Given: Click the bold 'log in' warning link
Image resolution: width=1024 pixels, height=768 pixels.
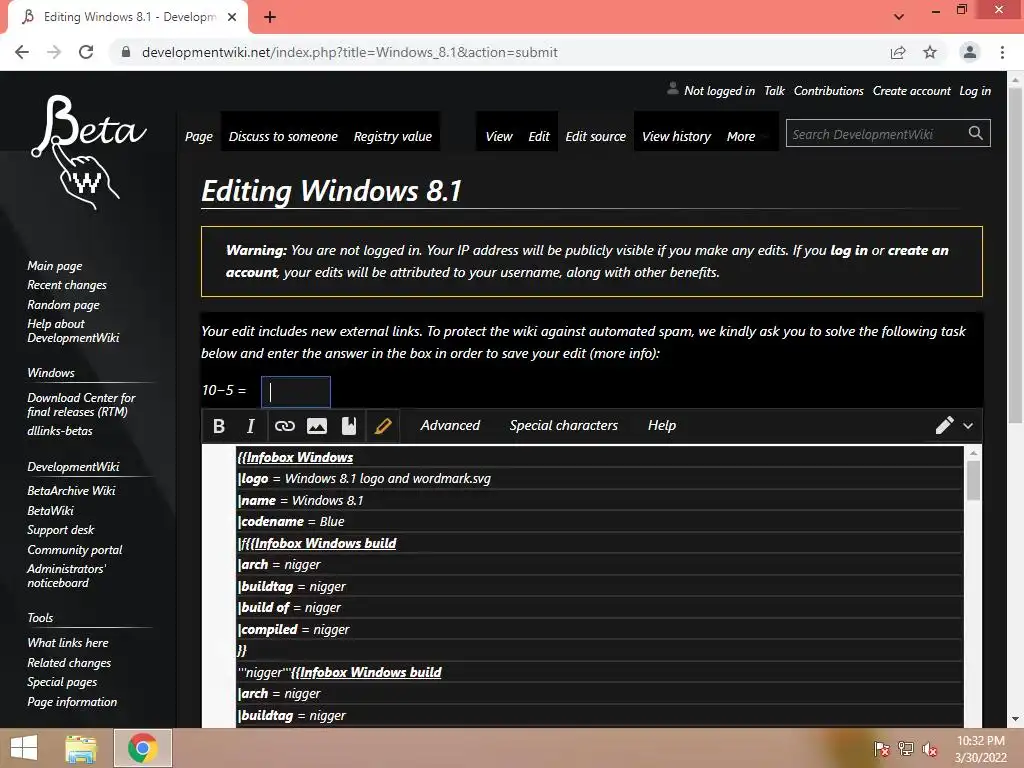Looking at the screenshot, I should click(x=849, y=250).
